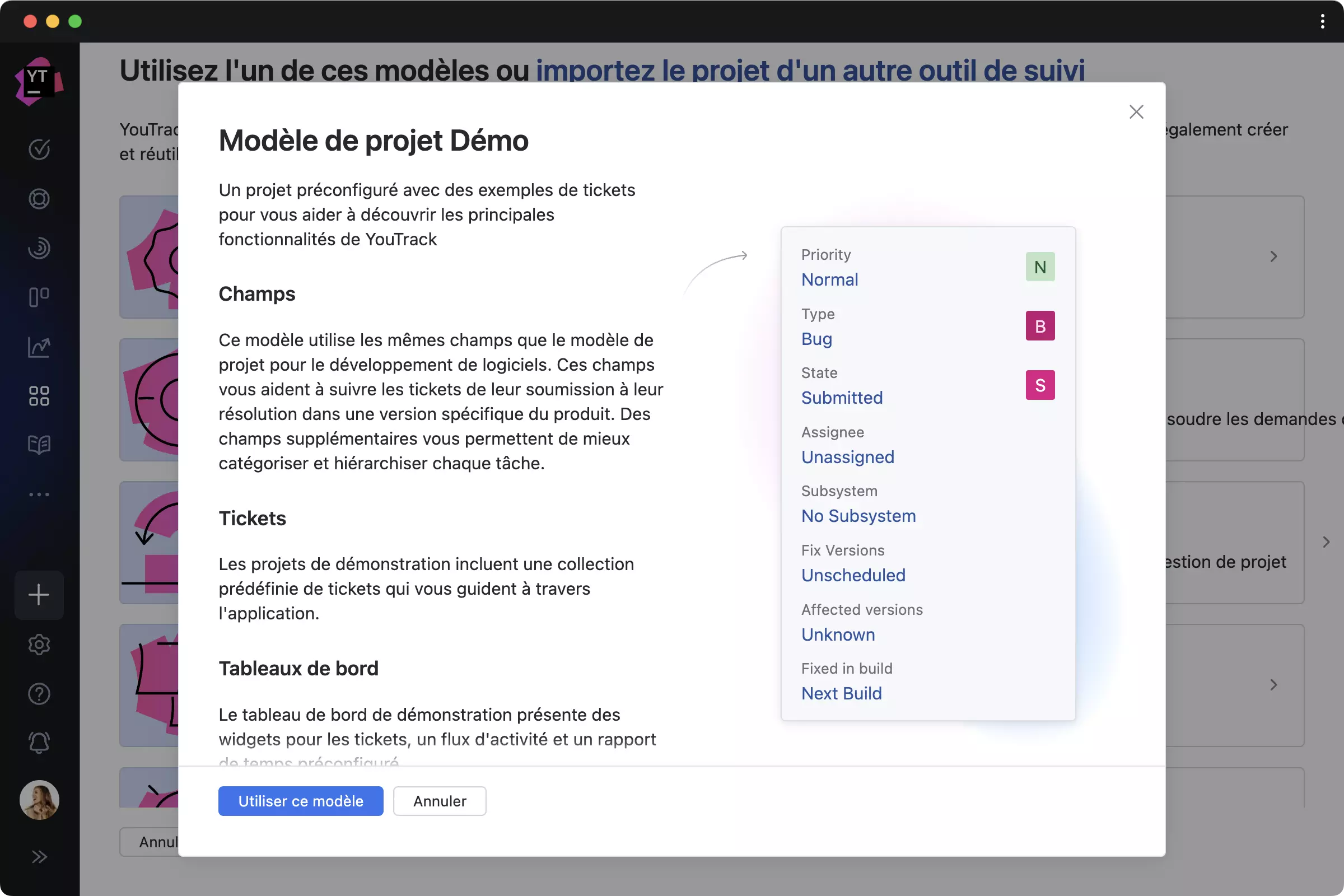The image size is (1344, 896).
Task: Open the dashboard/grid icon in sidebar
Action: click(40, 396)
